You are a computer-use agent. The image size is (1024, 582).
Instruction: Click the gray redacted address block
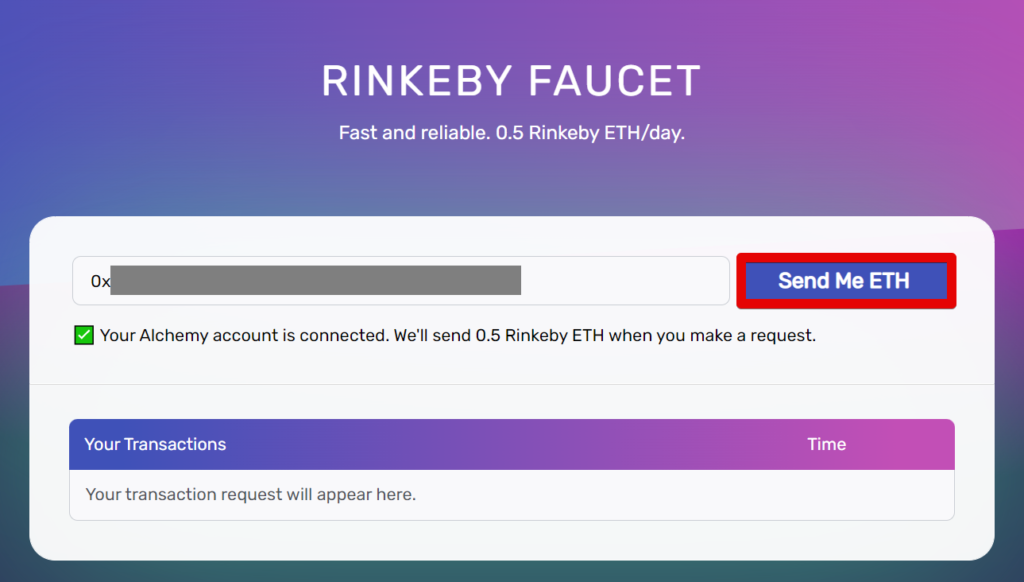pos(315,281)
